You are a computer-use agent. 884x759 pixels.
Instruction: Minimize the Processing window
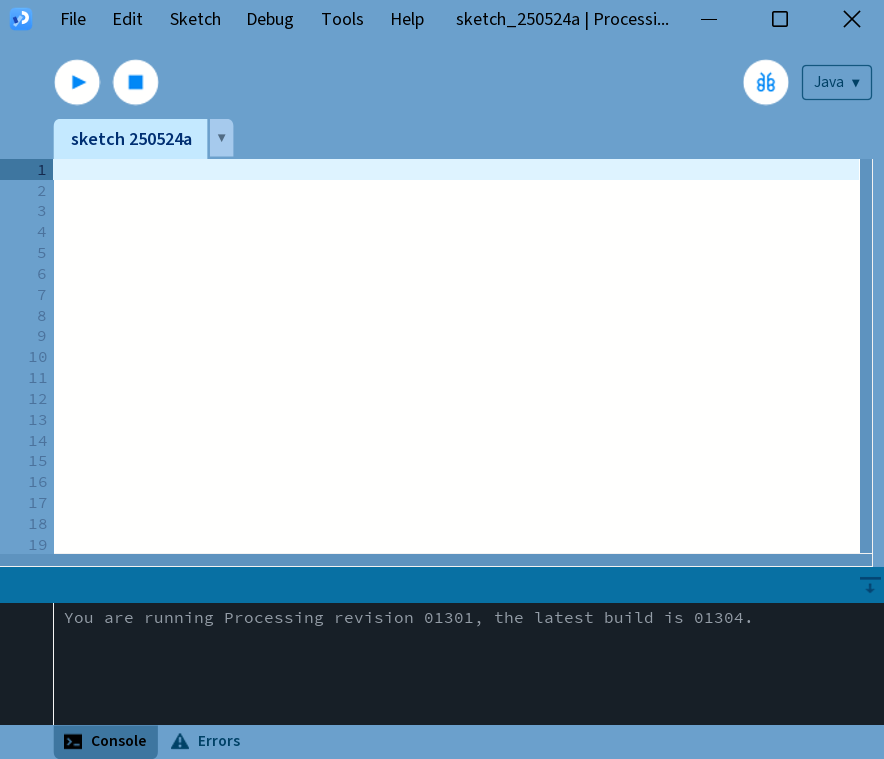click(x=709, y=19)
